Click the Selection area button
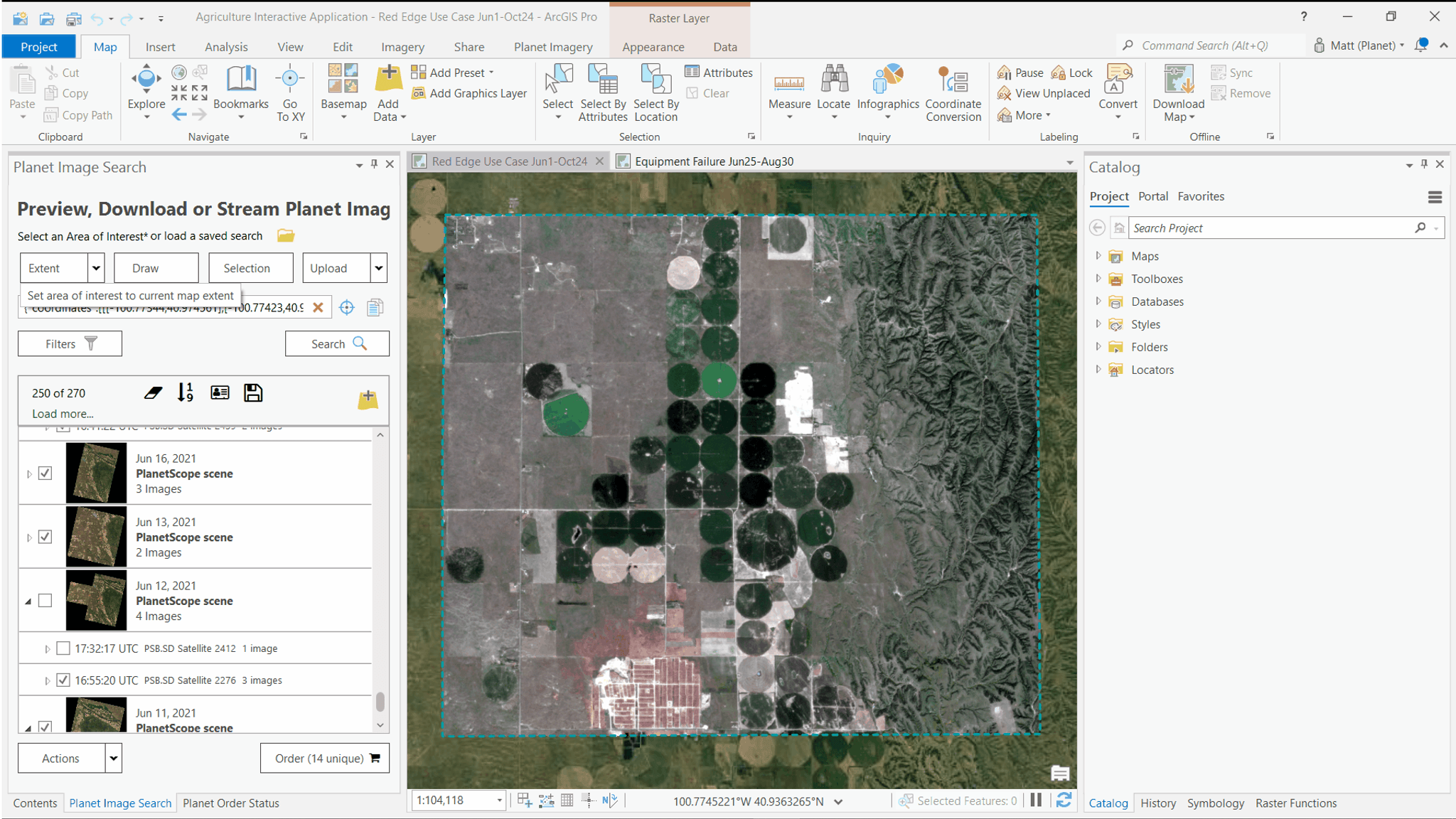The width and height of the screenshot is (1456, 819). click(250, 268)
